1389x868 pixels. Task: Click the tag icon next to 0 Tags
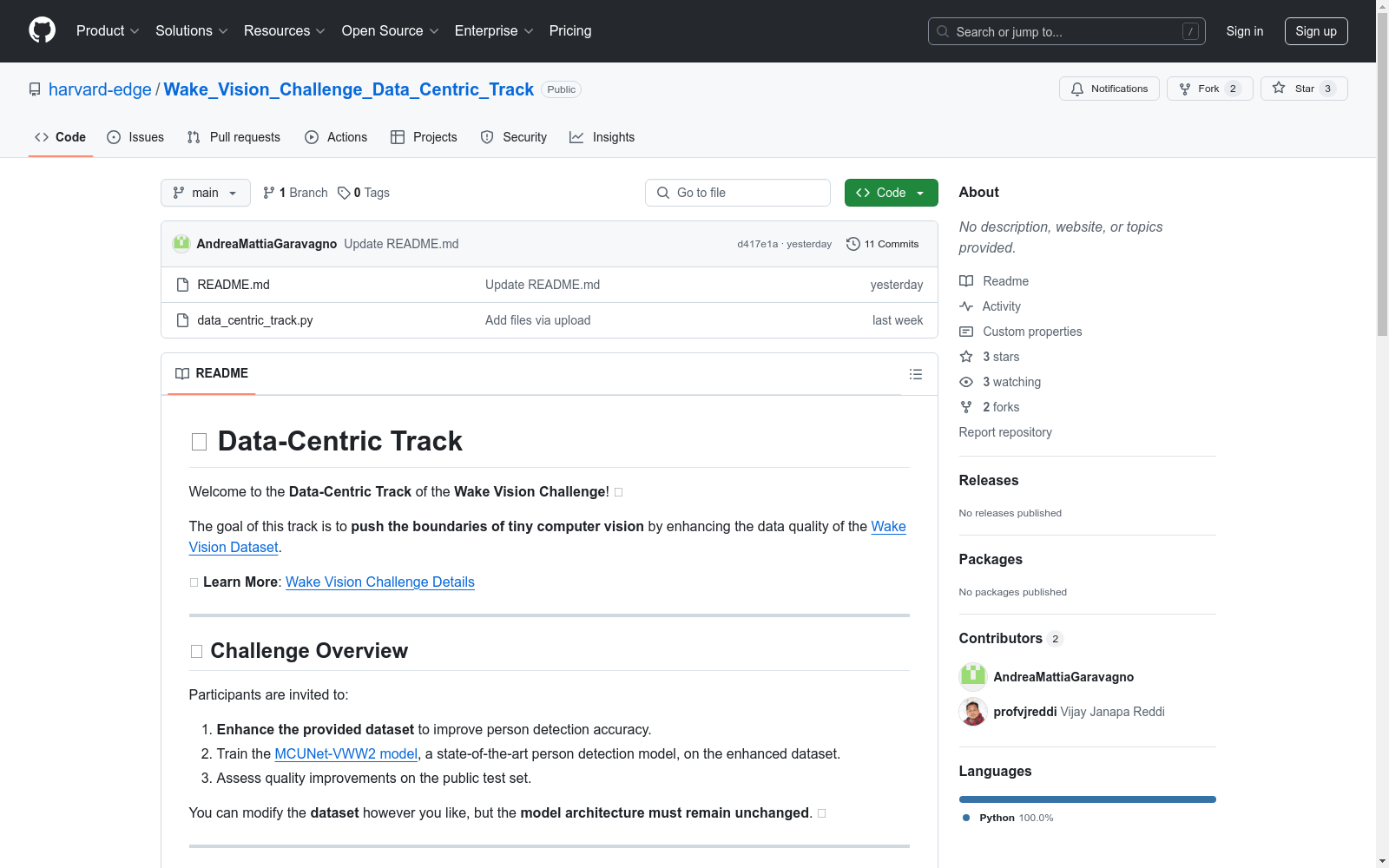point(344,193)
